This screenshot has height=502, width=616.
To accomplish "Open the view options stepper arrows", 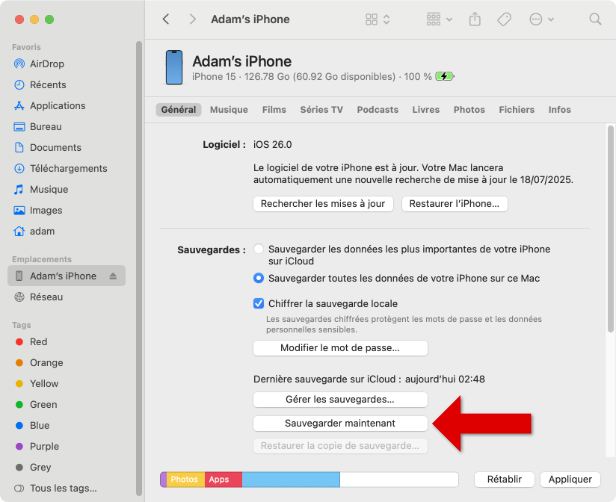I will 387,19.
